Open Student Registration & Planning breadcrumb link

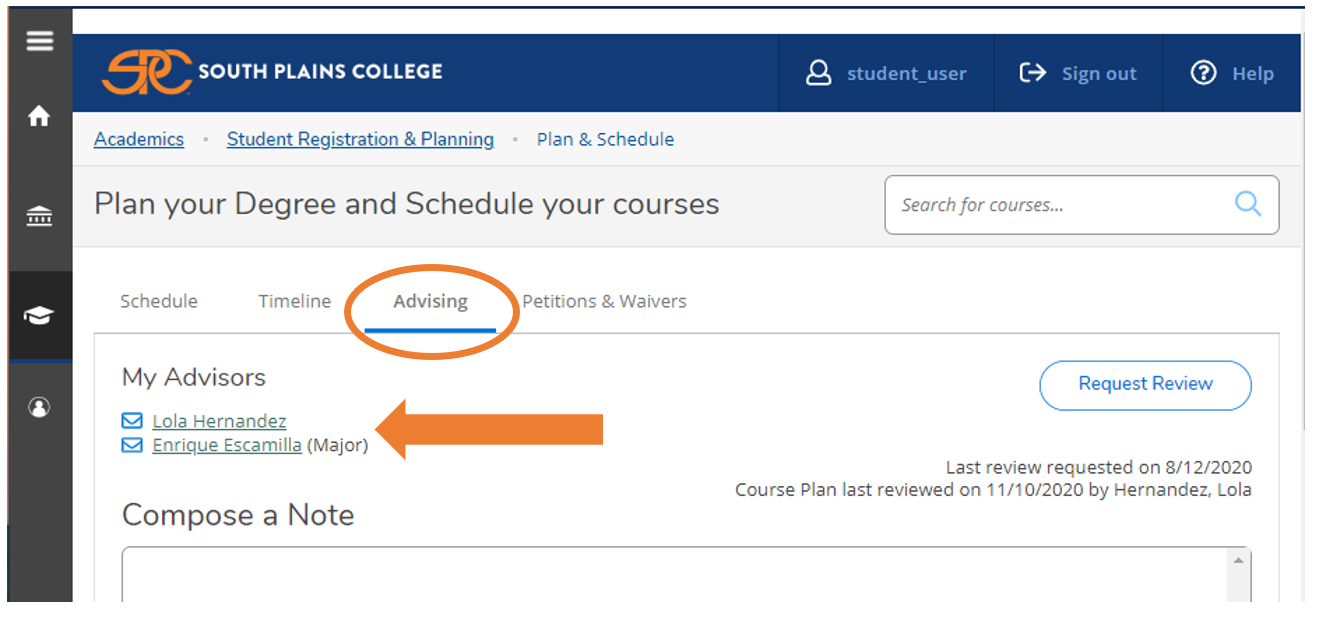(360, 139)
